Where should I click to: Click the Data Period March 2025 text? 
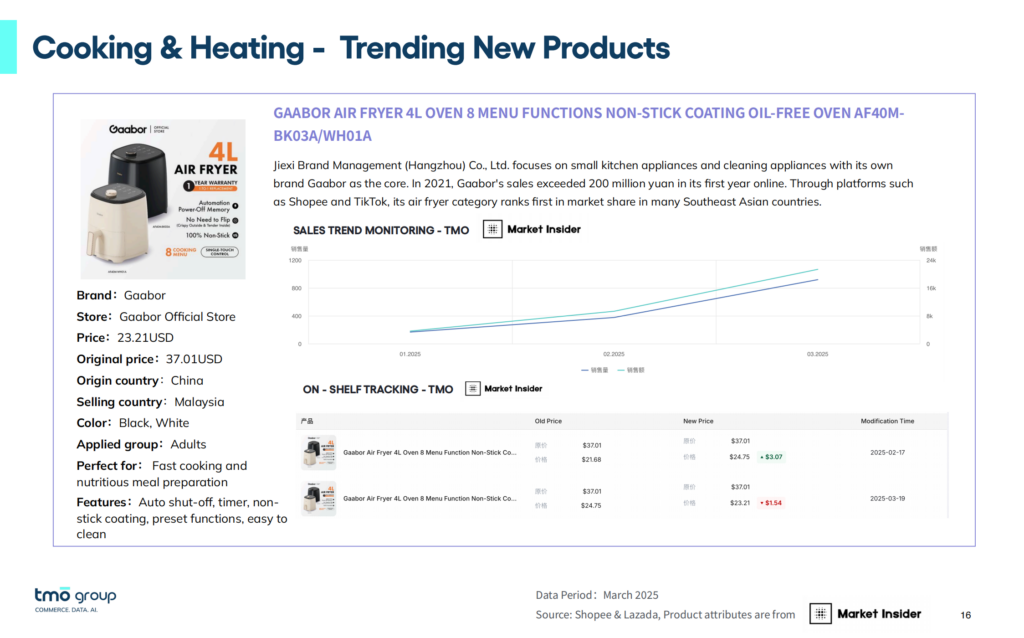(x=597, y=595)
